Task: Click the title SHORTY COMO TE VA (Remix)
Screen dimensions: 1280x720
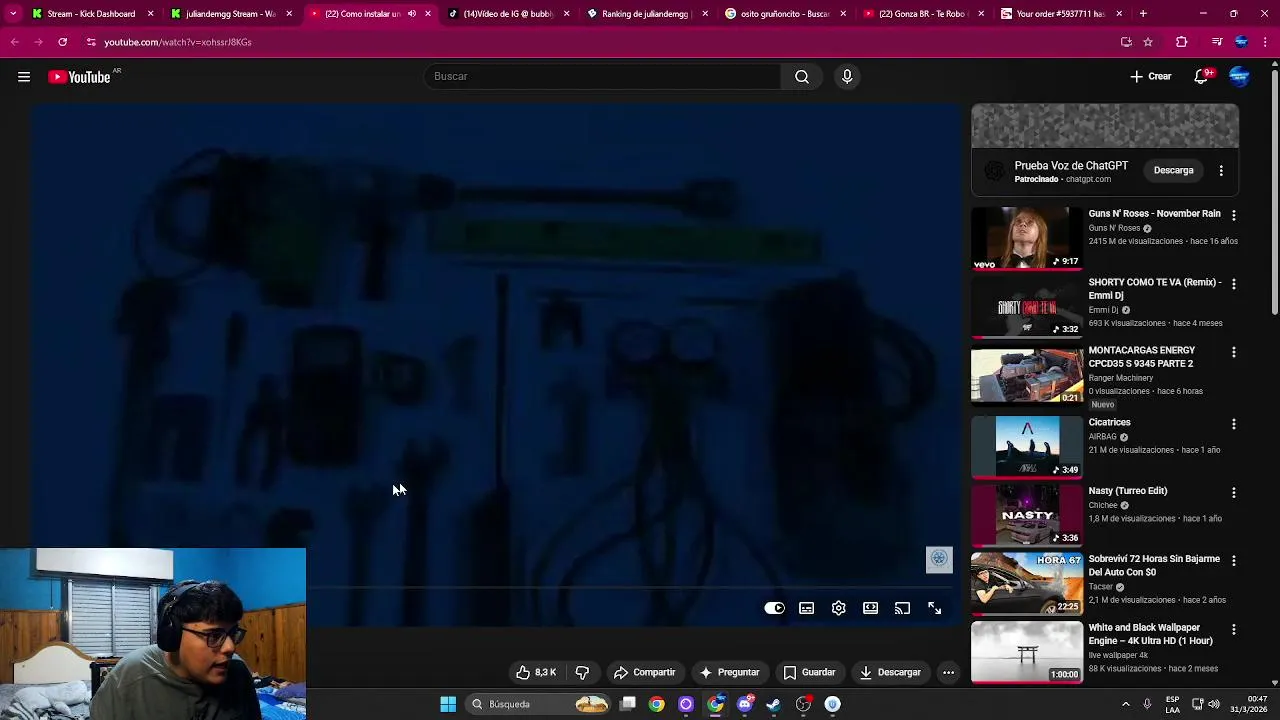Action: click(1155, 289)
